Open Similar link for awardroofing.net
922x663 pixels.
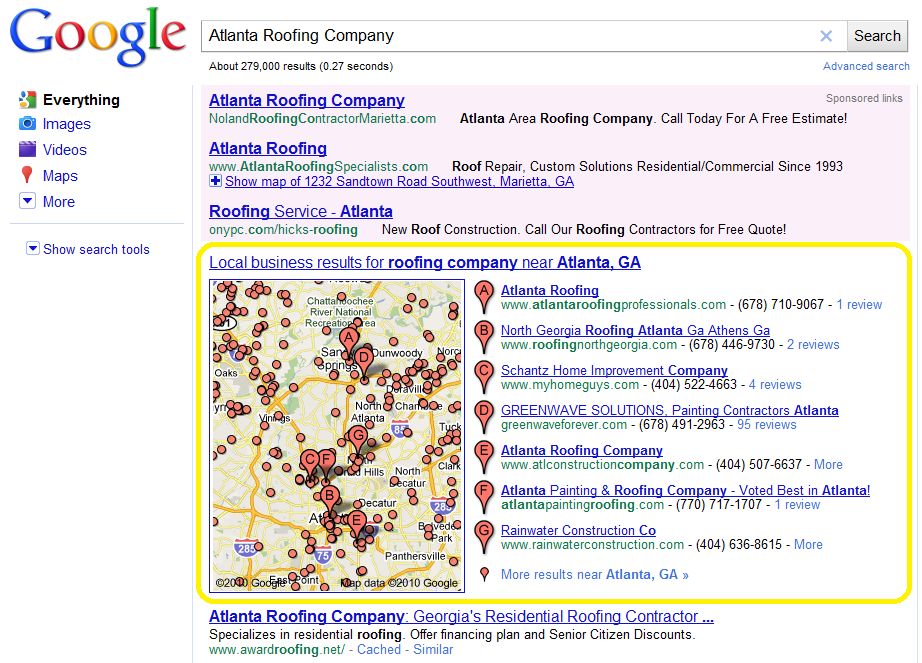point(433,649)
